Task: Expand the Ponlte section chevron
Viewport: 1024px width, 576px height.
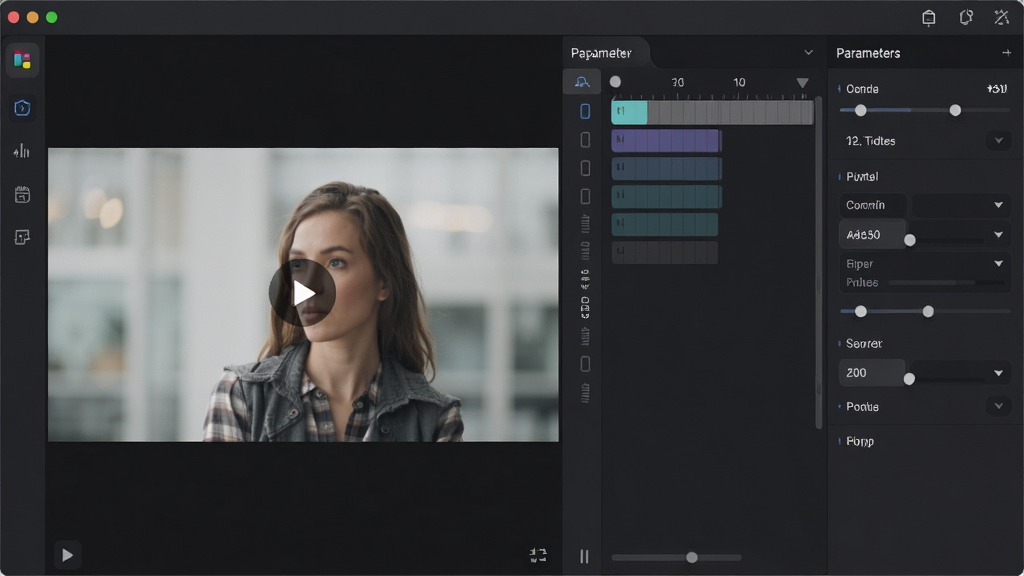Action: pyautogui.click(x=999, y=406)
